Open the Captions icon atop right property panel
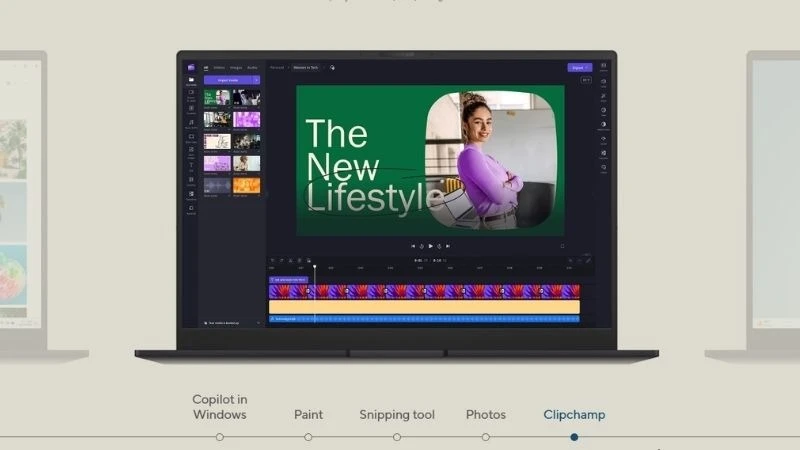Viewport: 800px width, 450px height. coord(604,66)
